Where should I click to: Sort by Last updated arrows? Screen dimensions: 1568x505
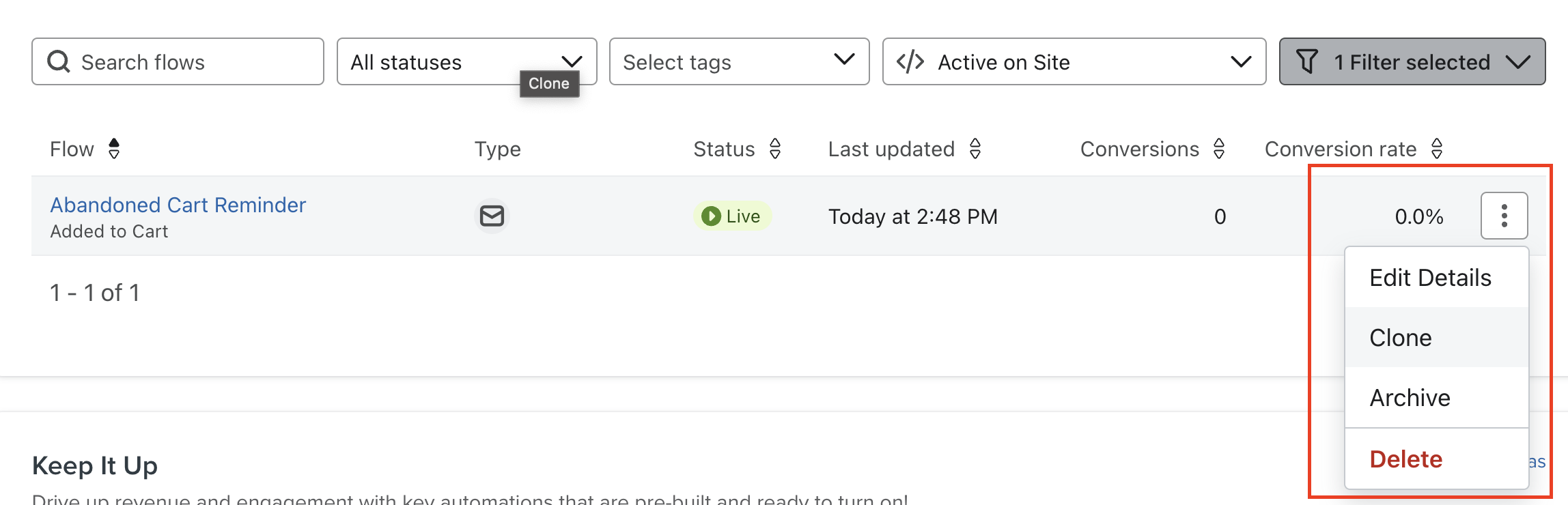(x=975, y=149)
